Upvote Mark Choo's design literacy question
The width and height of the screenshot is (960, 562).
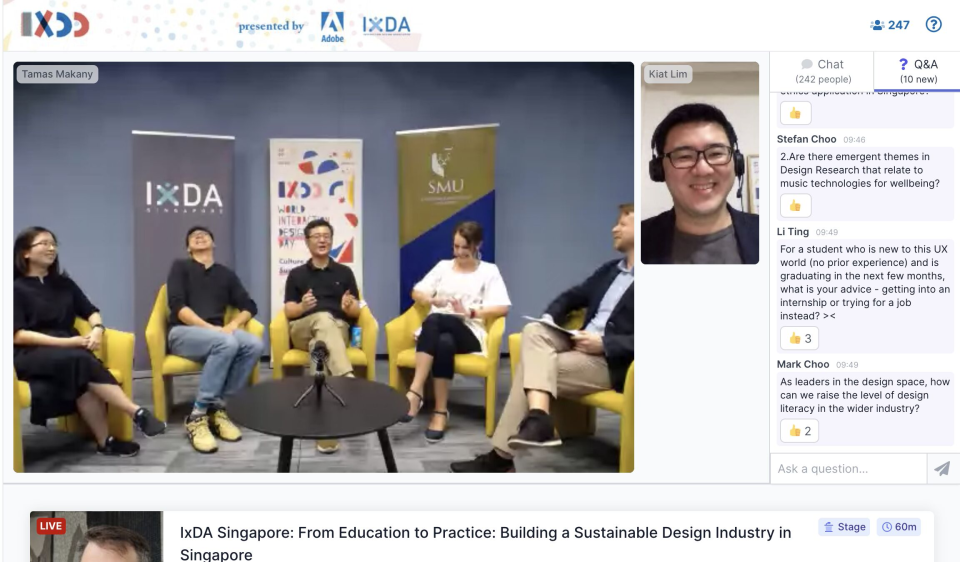799,431
